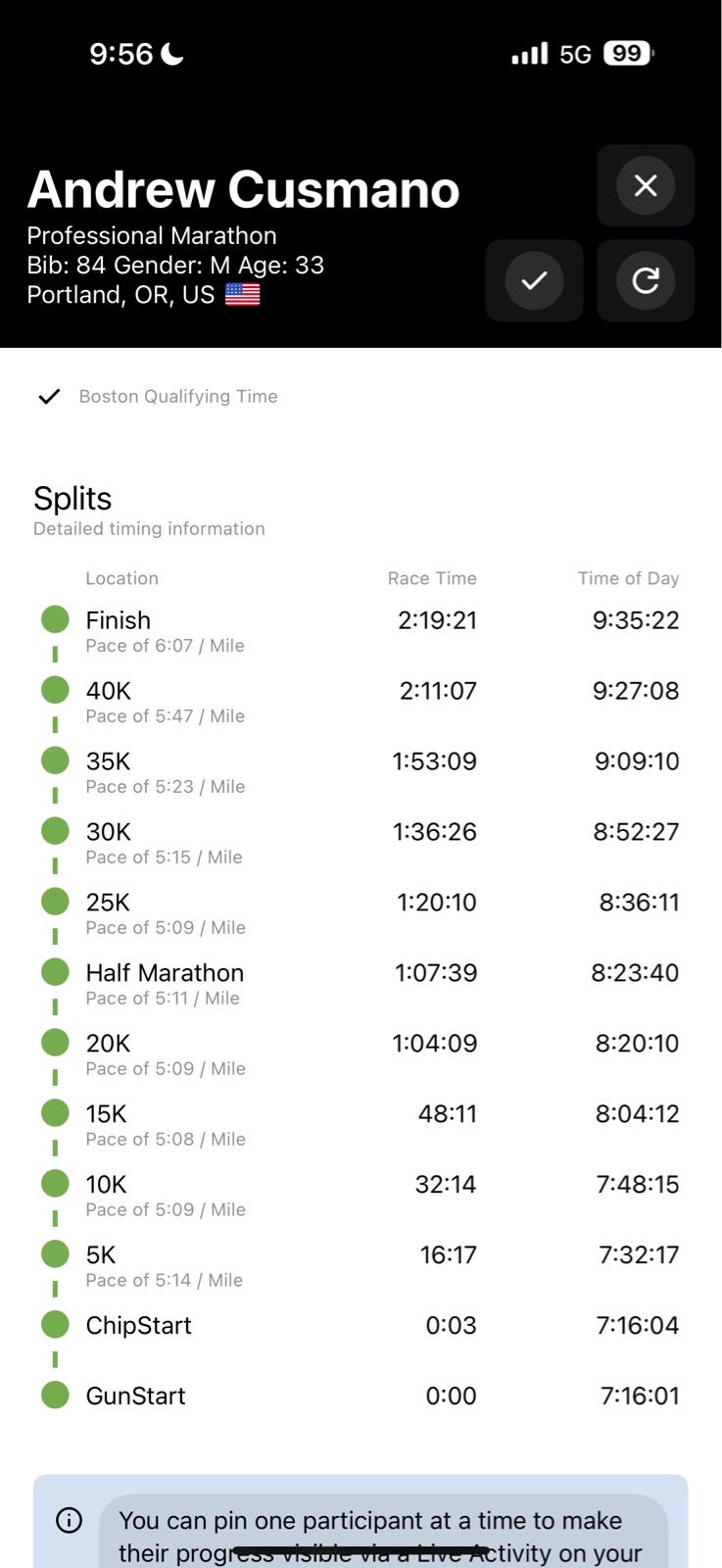Refresh the participant results
The height and width of the screenshot is (1568, 722).
pyautogui.click(x=645, y=281)
